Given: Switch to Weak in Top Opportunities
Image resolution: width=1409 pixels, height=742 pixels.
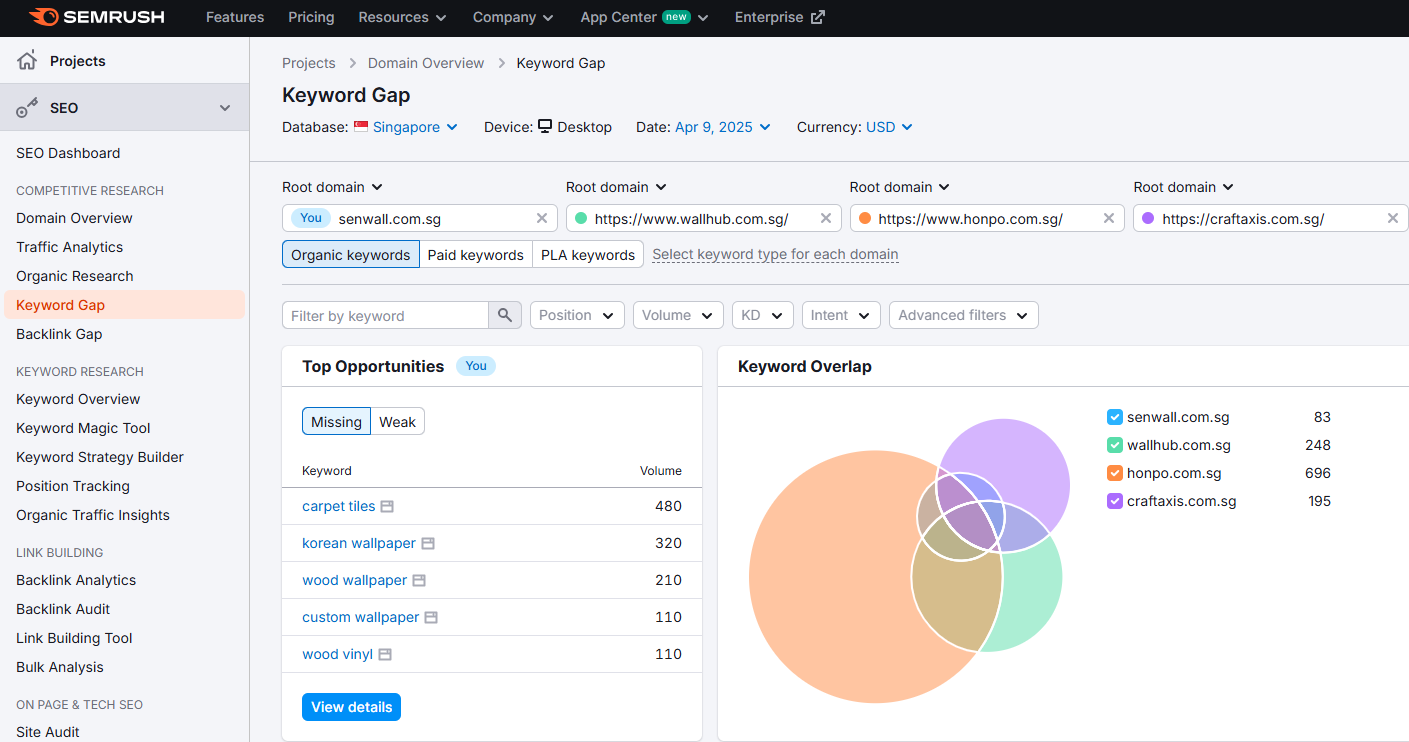Looking at the screenshot, I should (397, 422).
